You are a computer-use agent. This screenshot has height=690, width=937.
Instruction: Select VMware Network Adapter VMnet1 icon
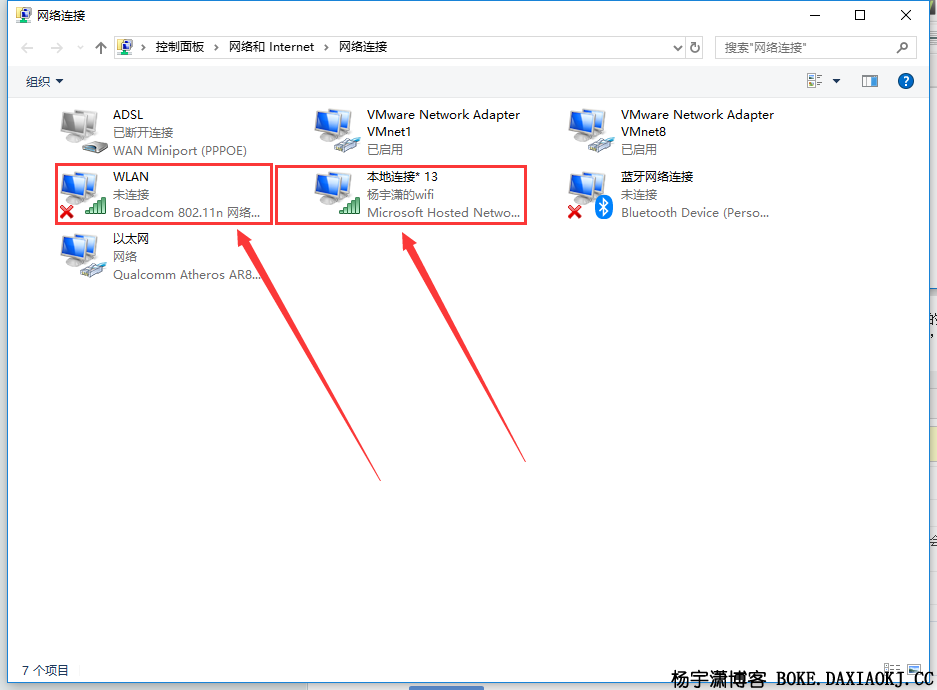337,131
